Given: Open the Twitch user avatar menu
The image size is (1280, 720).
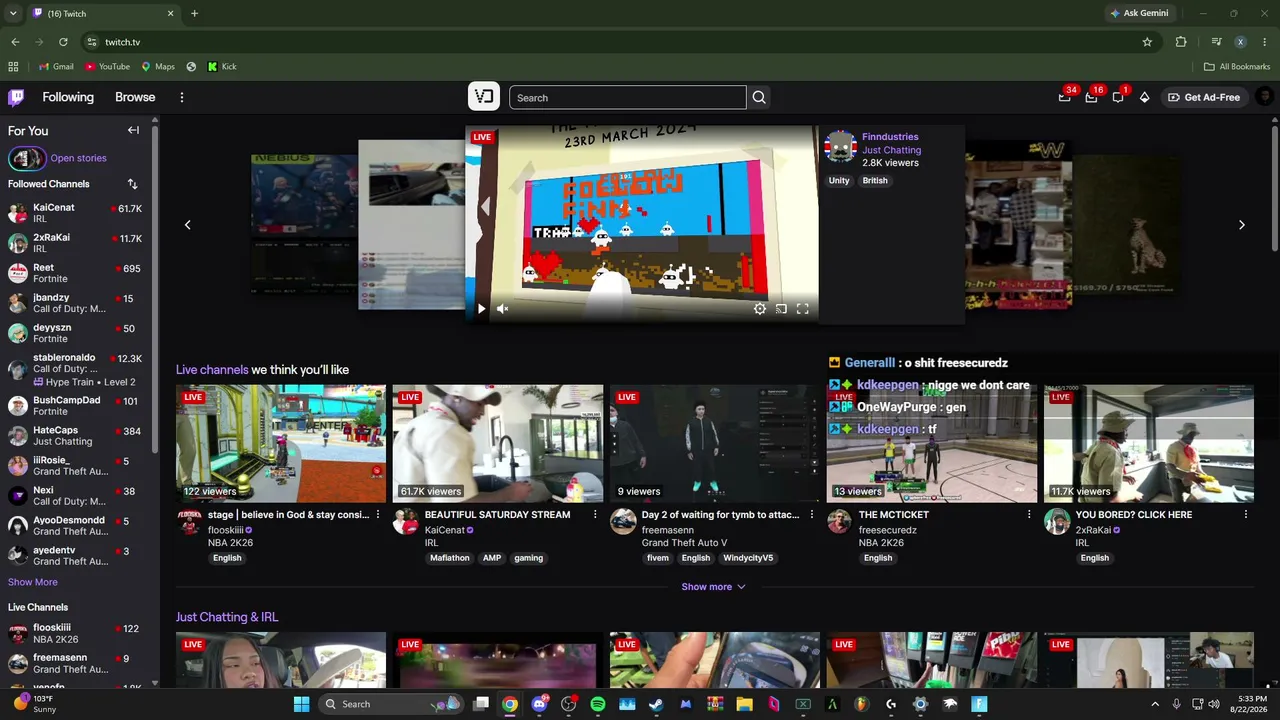Looking at the screenshot, I should (x=1265, y=97).
